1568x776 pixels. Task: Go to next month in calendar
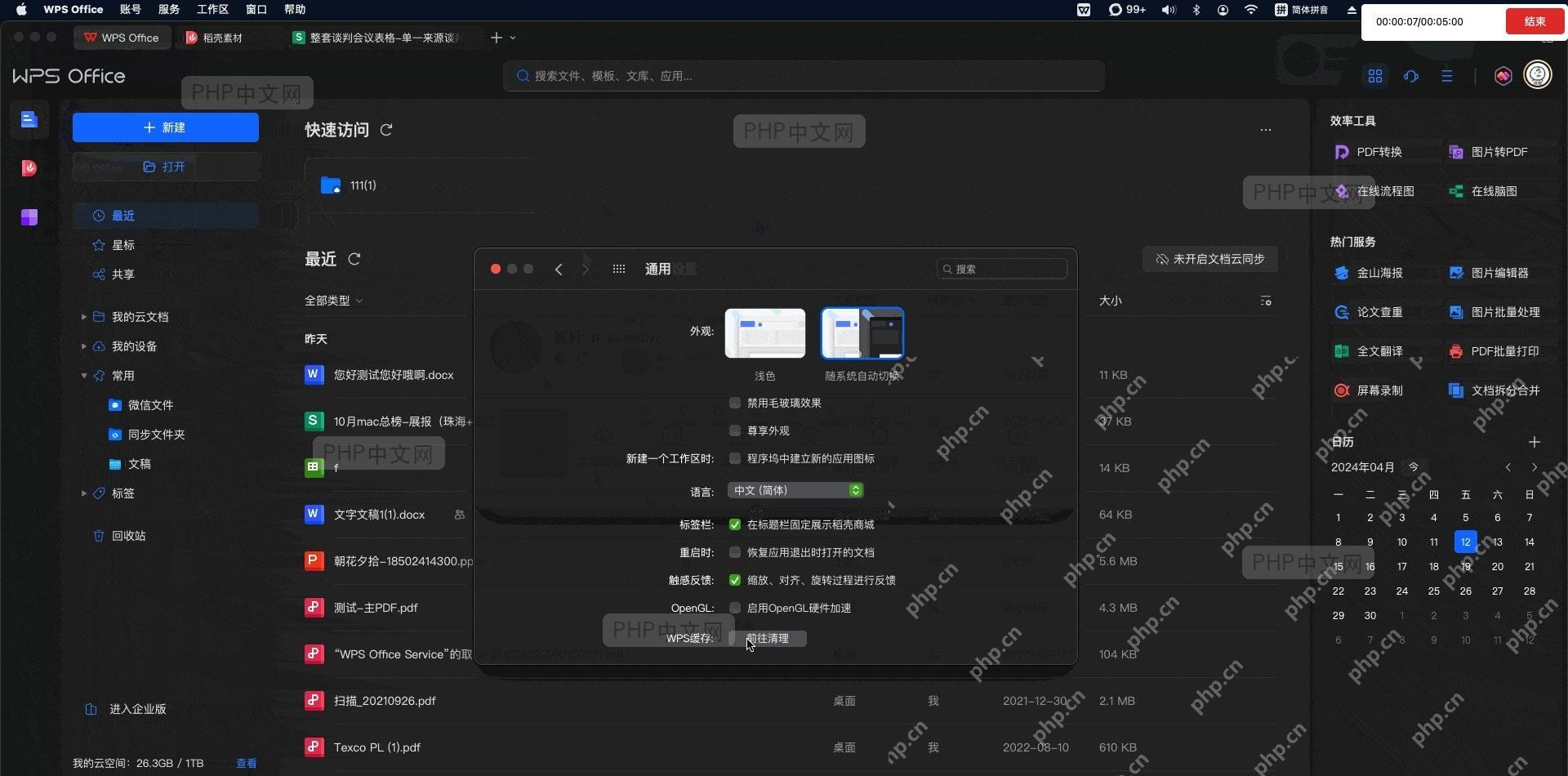1535,467
